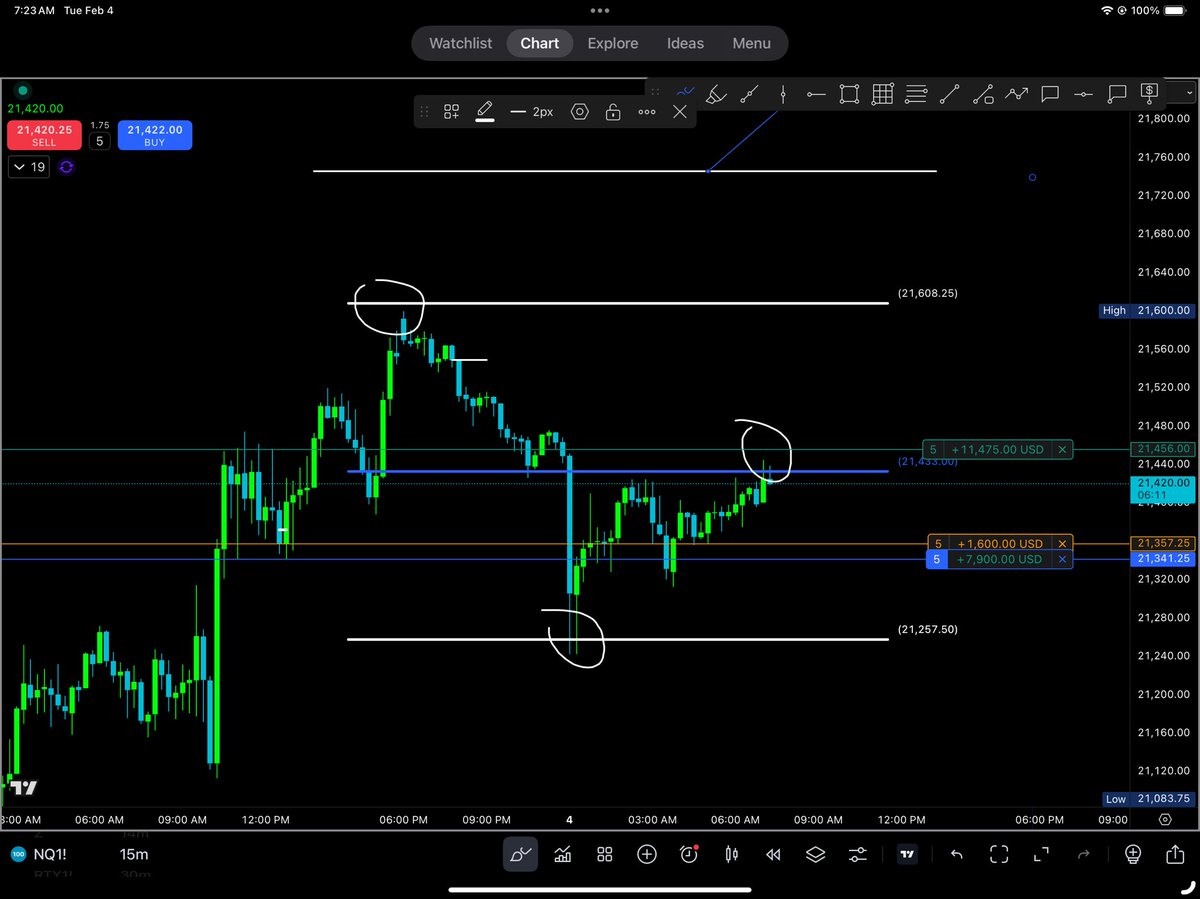Select the rectangle shape tool
1200x899 pixels.
(x=849, y=94)
